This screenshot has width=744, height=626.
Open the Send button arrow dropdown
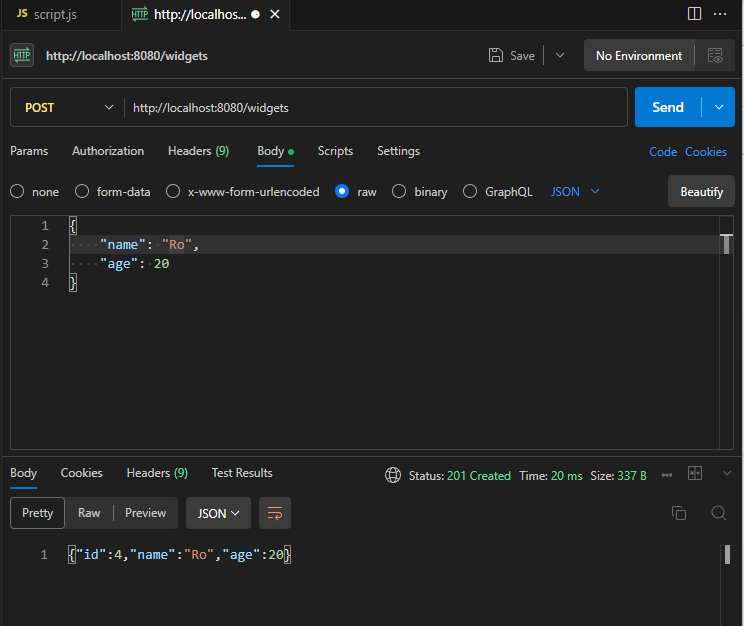718,107
